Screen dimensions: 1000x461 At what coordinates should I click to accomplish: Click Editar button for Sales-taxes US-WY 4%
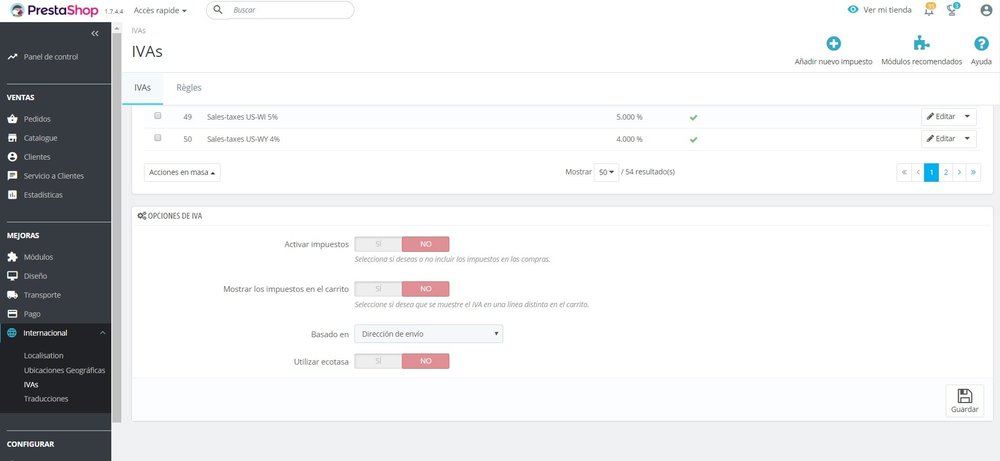(x=941, y=138)
